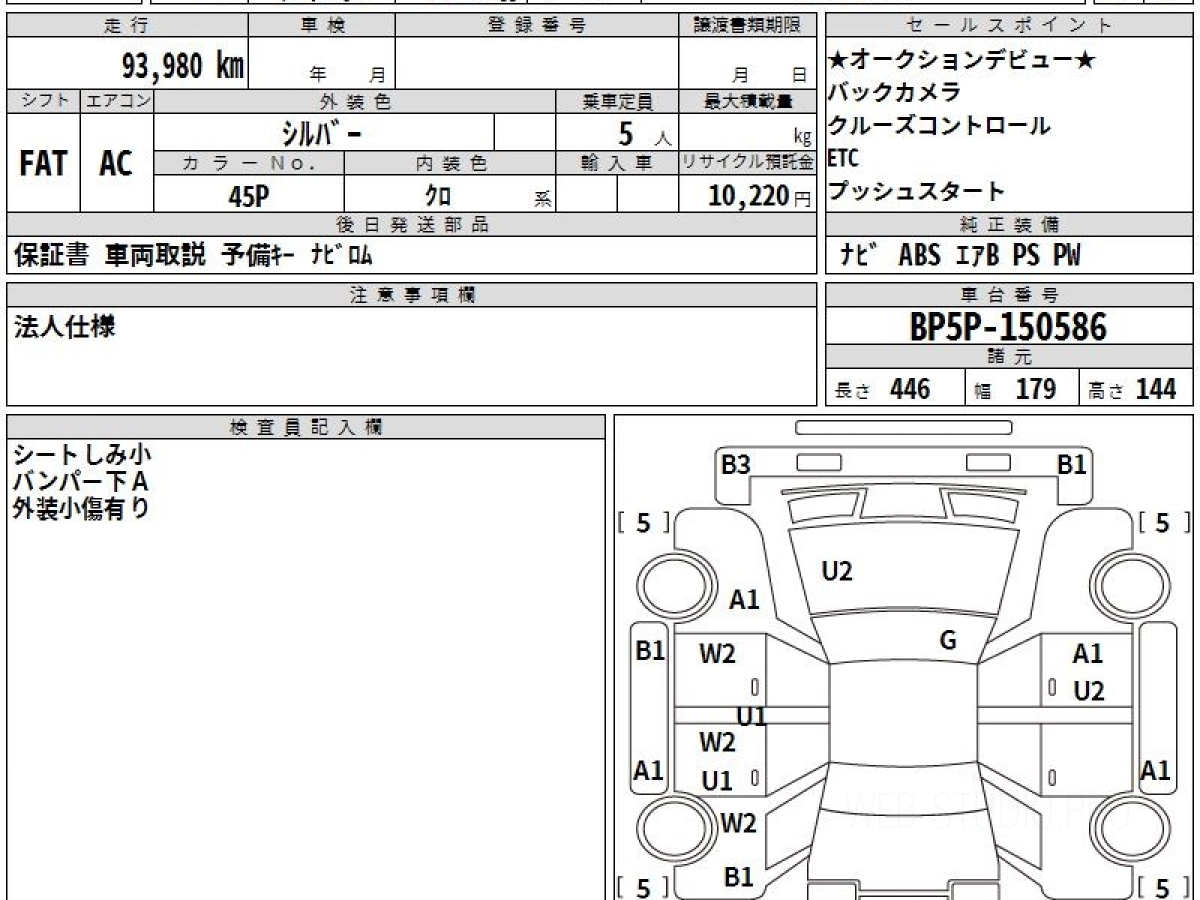
Task: Select the 外装色 header
Action: 355,101
